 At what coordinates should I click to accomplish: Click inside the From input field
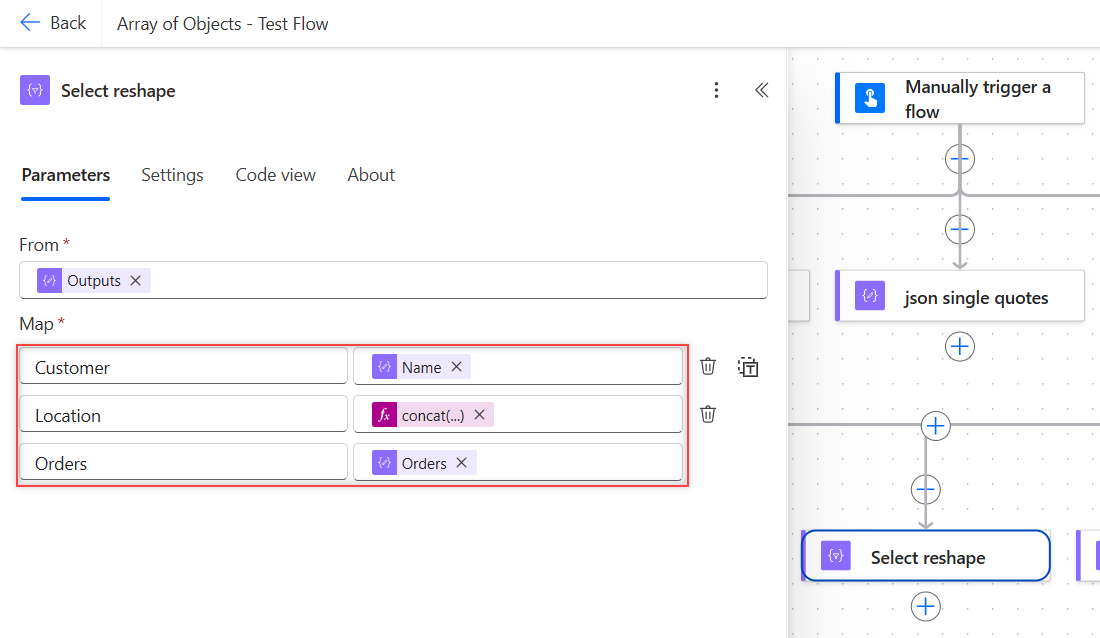coord(393,280)
